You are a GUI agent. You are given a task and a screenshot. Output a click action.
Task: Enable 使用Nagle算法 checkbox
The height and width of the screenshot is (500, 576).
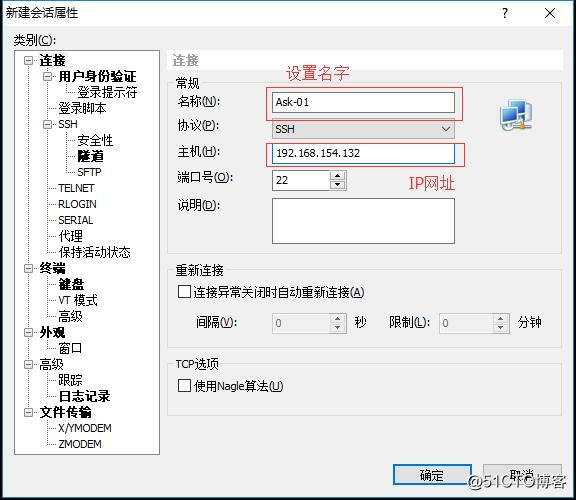(184, 386)
